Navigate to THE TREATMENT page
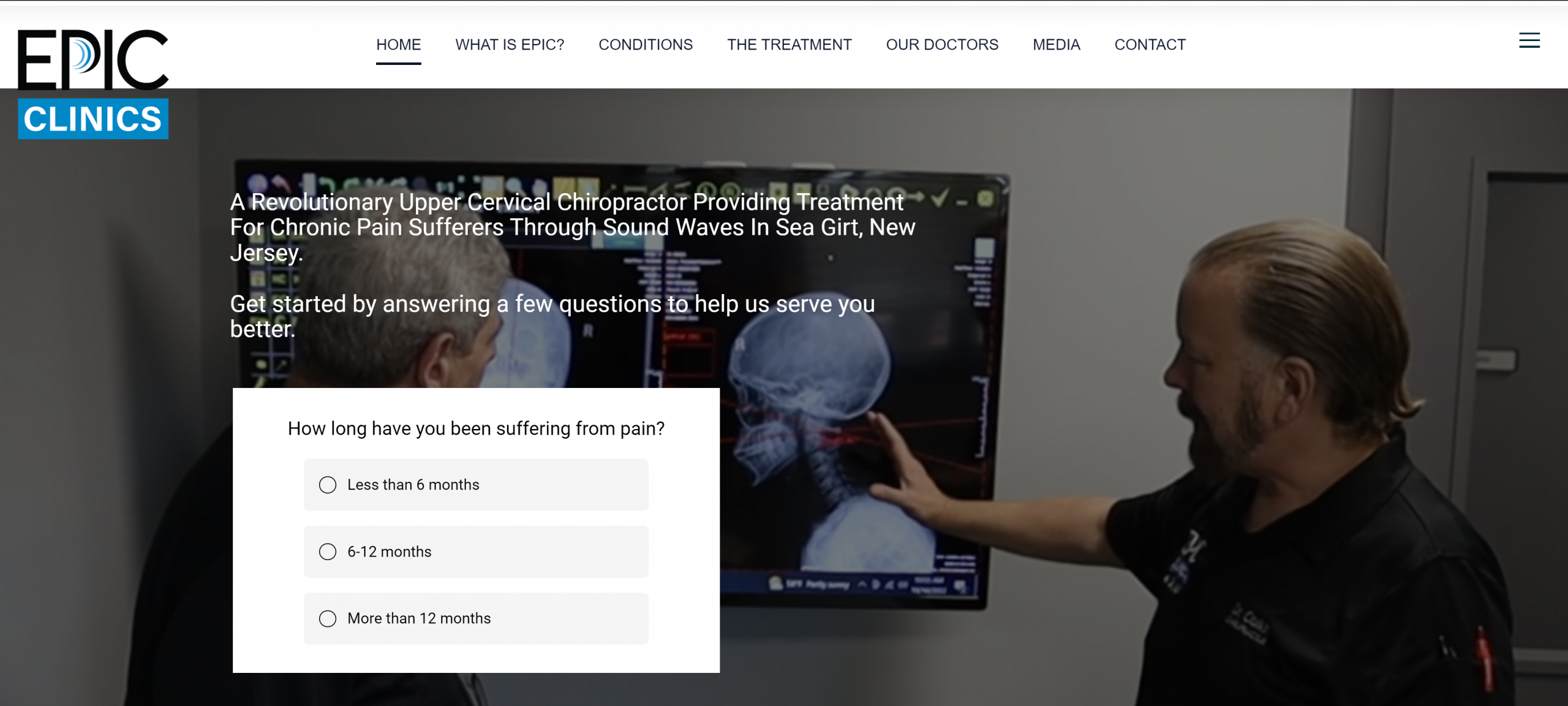 coord(789,45)
